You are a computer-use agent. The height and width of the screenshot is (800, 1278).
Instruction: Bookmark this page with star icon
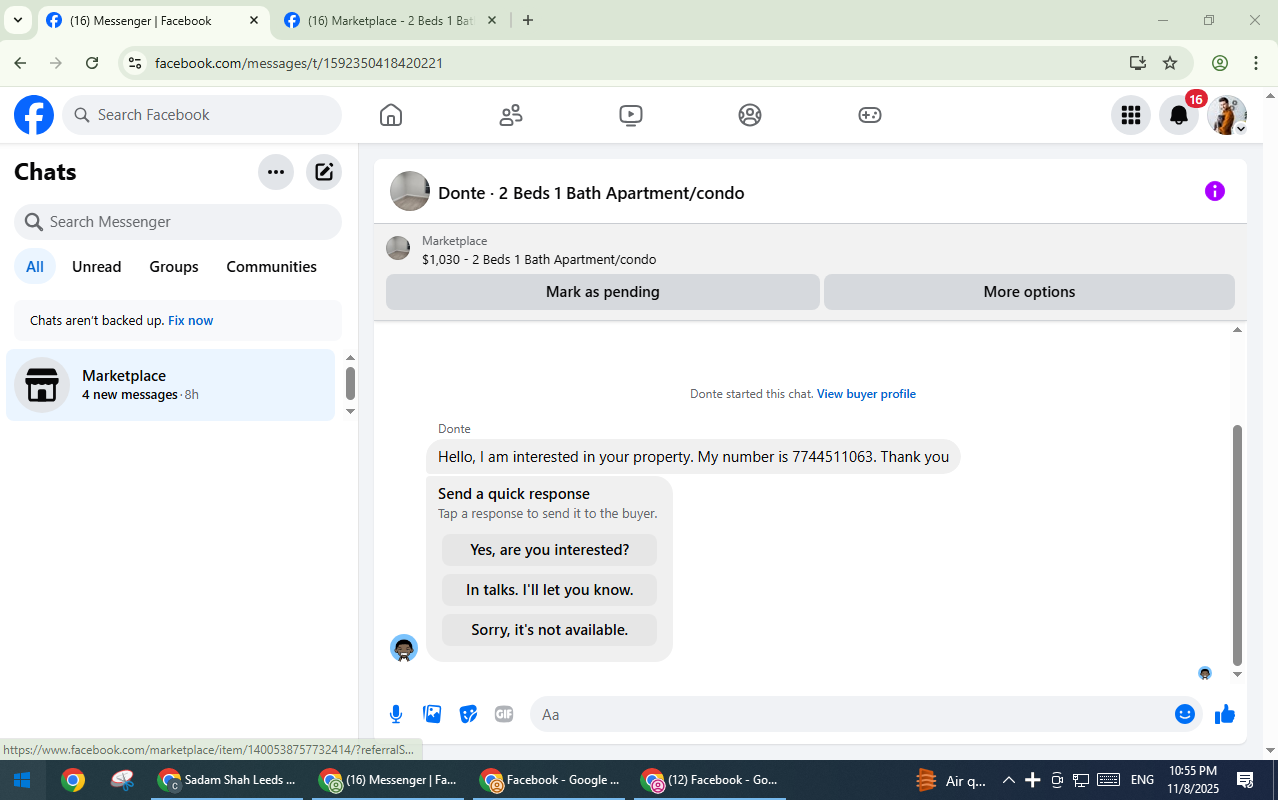(x=1170, y=63)
